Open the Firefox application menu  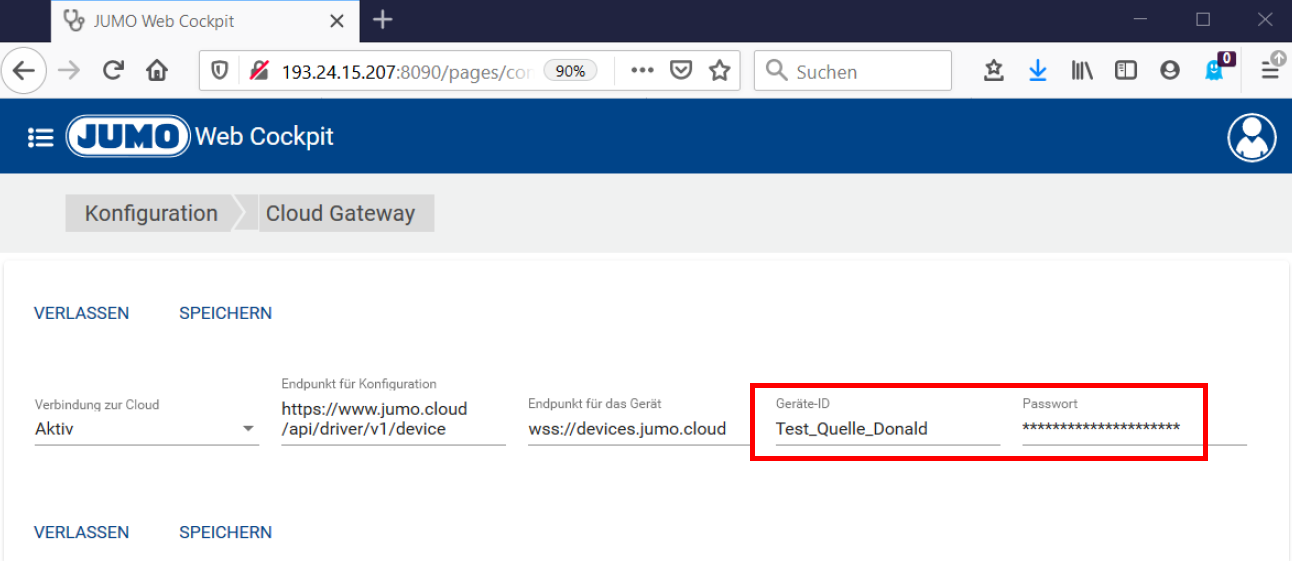[x=1270, y=71]
